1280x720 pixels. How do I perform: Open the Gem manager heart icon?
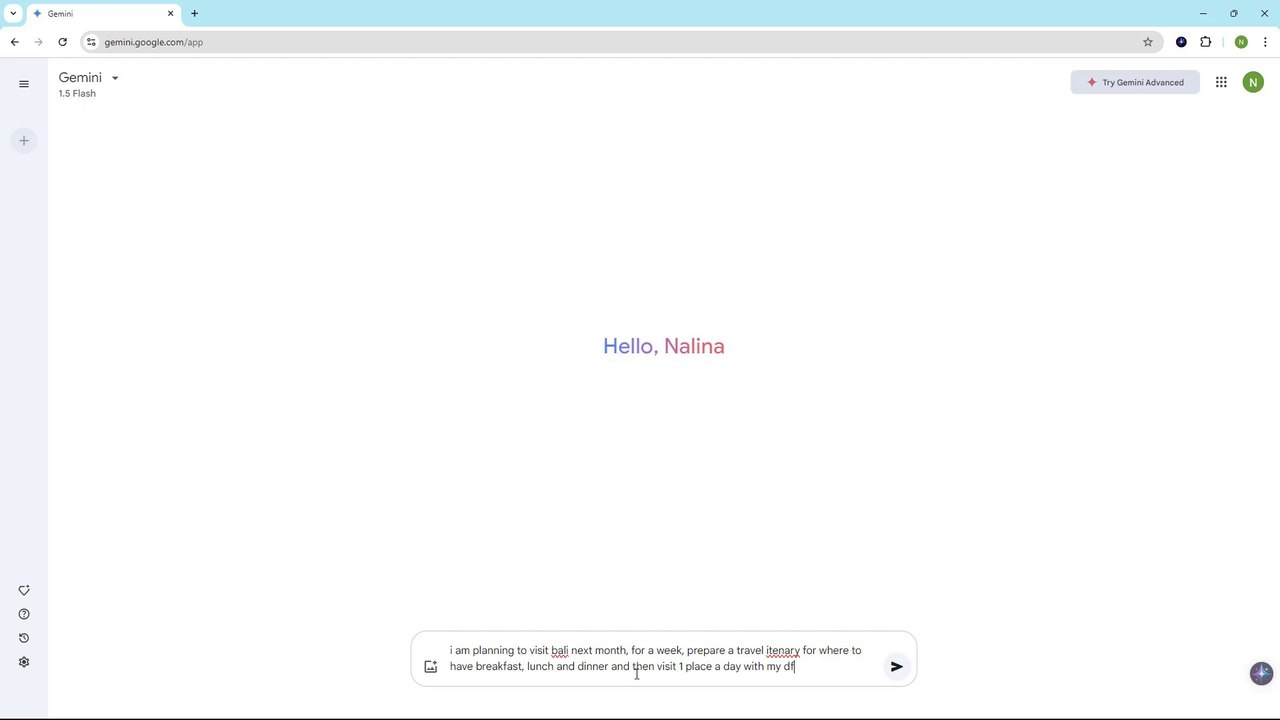[x=24, y=590]
